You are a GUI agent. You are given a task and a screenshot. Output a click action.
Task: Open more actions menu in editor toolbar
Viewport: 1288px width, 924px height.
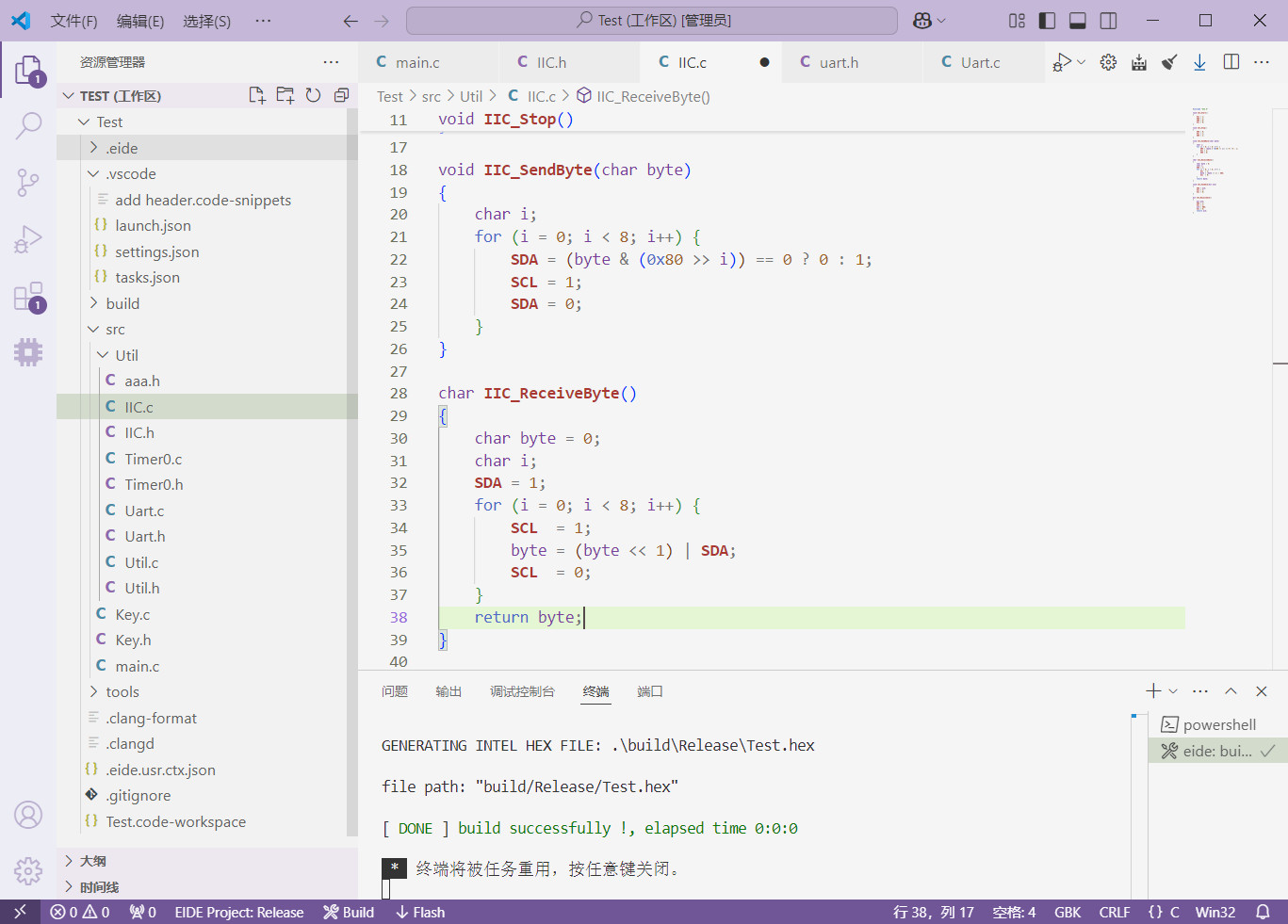1262,62
